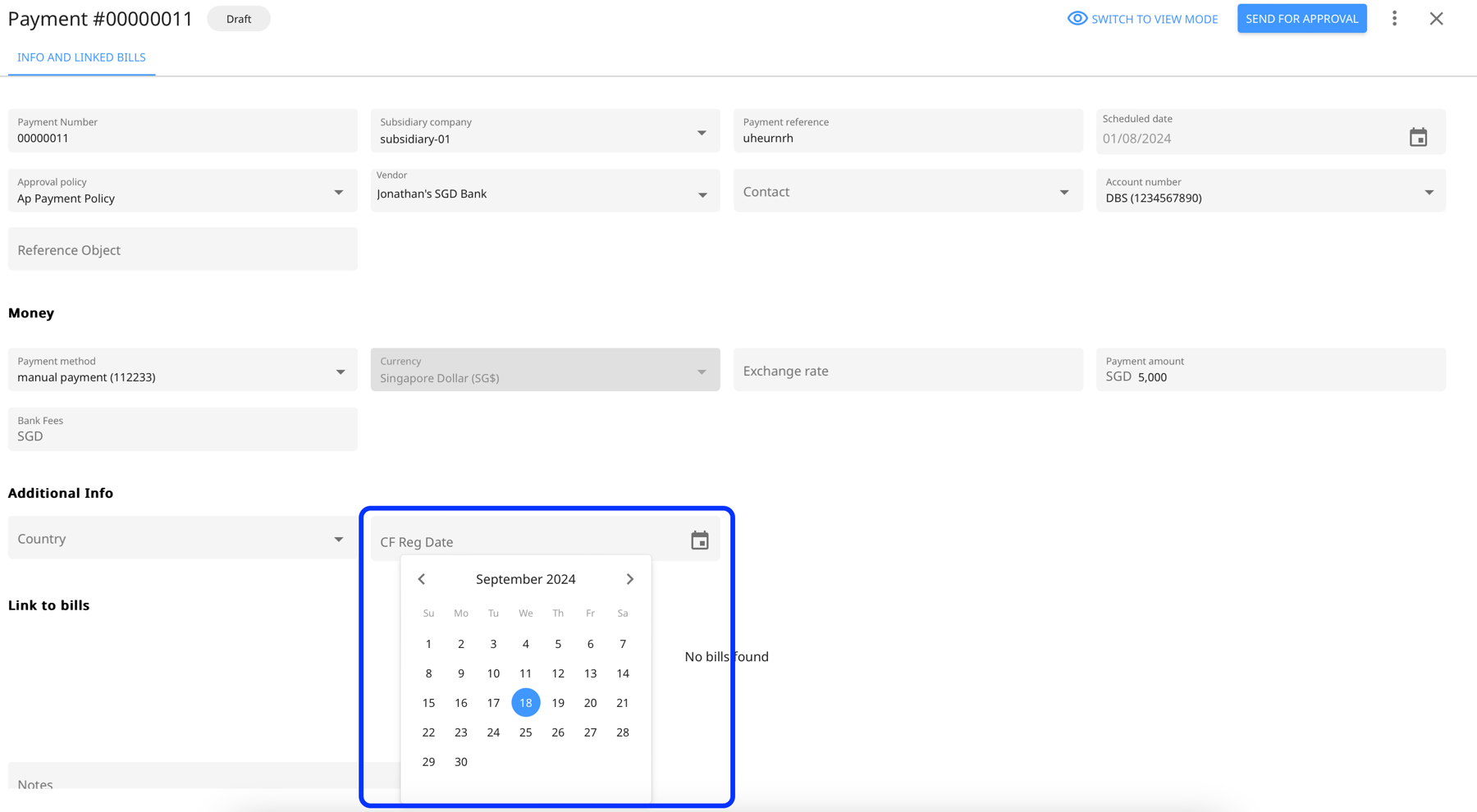Viewport: 1477px width, 812px height.
Task: Expand the Approval policy dropdown
Action: tap(182, 190)
